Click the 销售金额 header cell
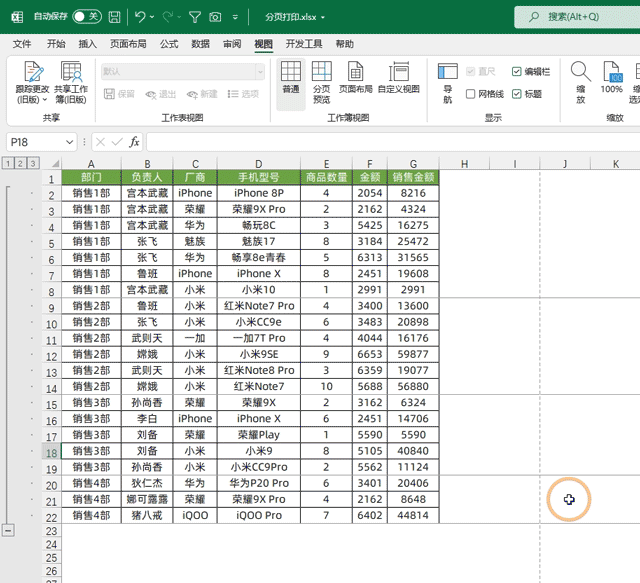Image resolution: width=640 pixels, height=583 pixels. pos(413,177)
